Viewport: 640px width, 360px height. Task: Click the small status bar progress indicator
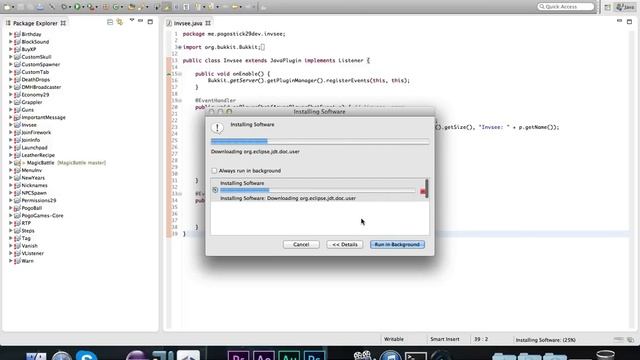click(618, 339)
